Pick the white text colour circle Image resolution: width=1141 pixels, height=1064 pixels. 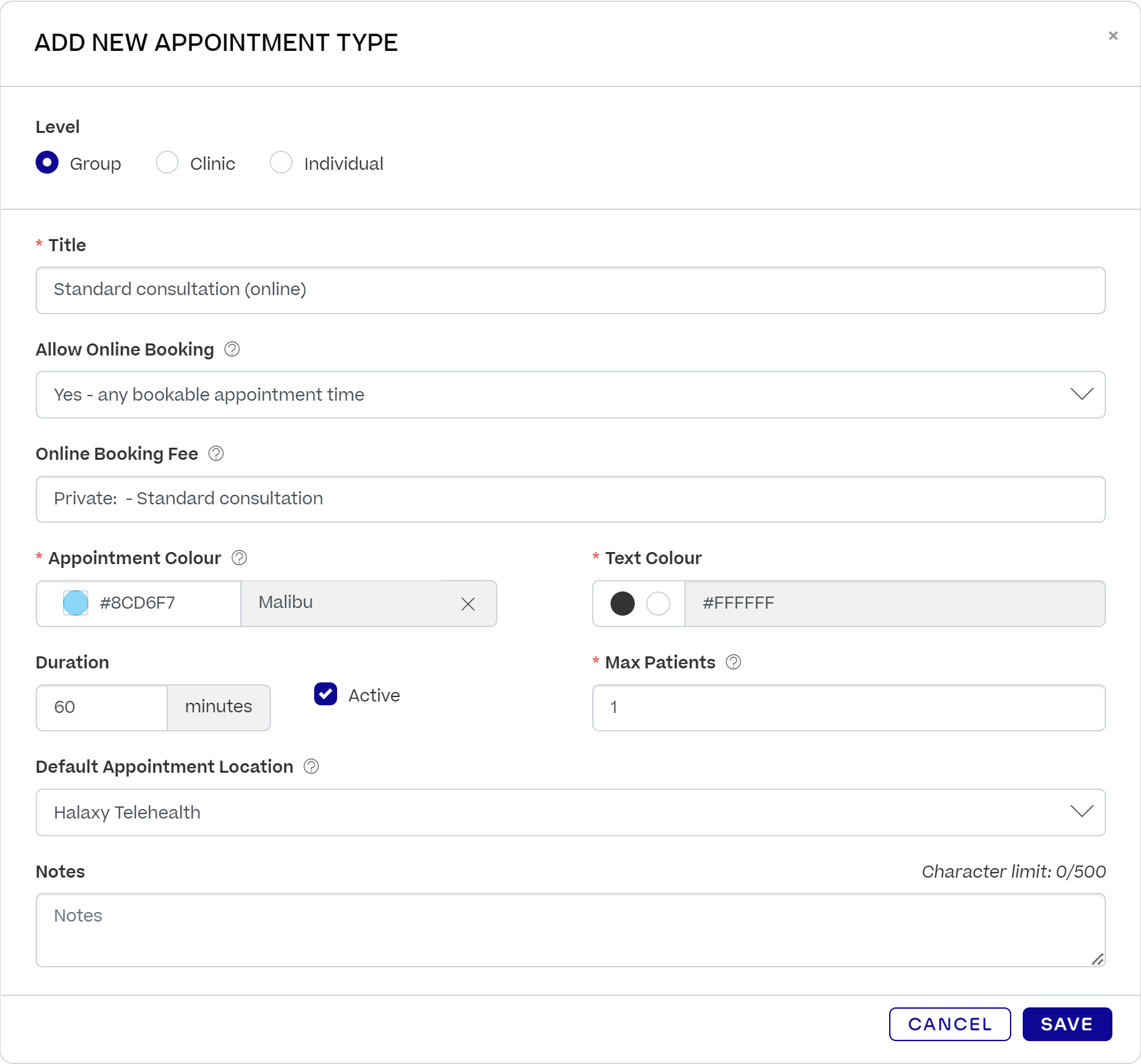point(658,604)
